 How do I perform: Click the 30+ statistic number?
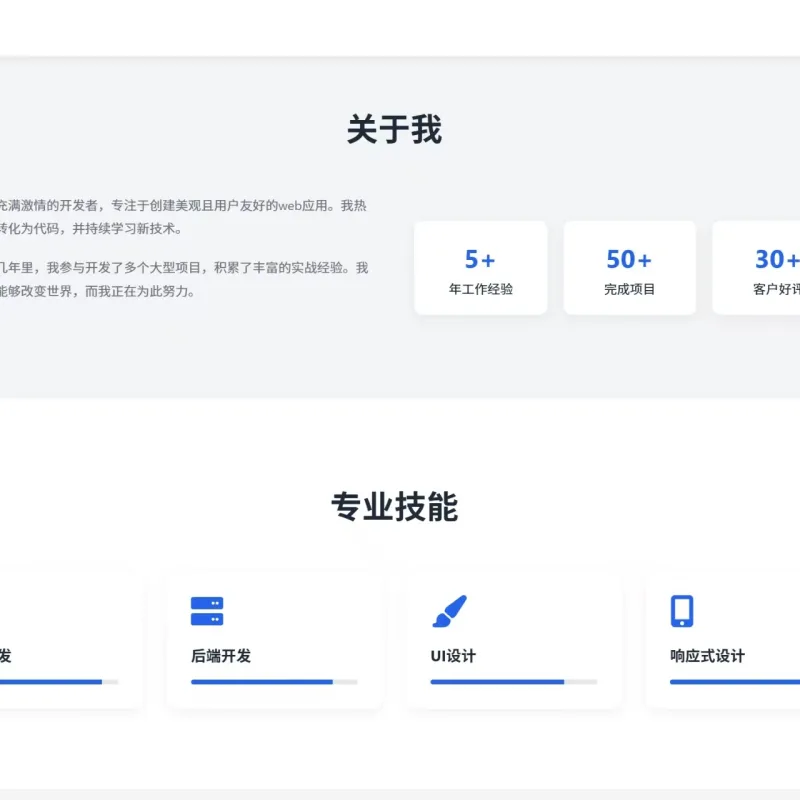777,259
